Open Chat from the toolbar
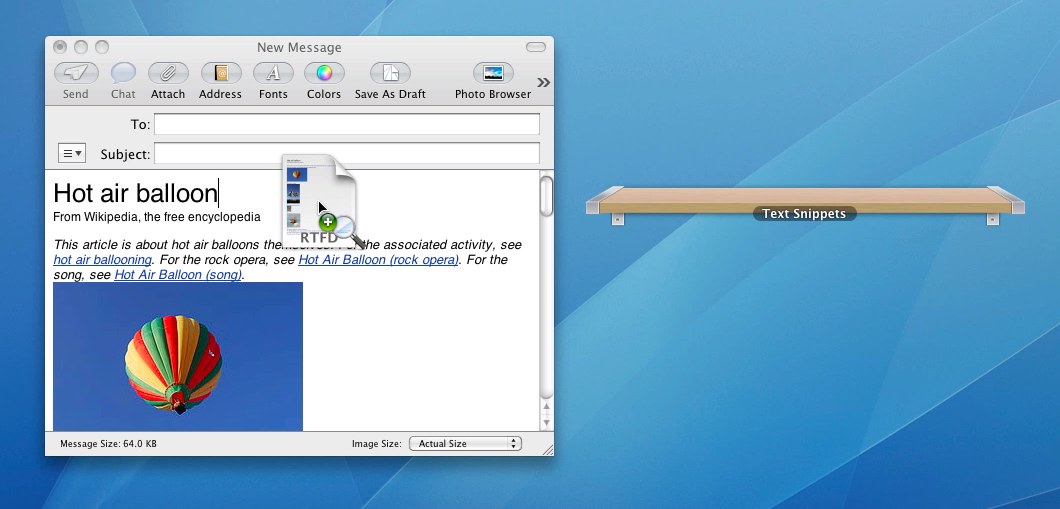Viewport: 1060px width, 509px height. (x=123, y=74)
